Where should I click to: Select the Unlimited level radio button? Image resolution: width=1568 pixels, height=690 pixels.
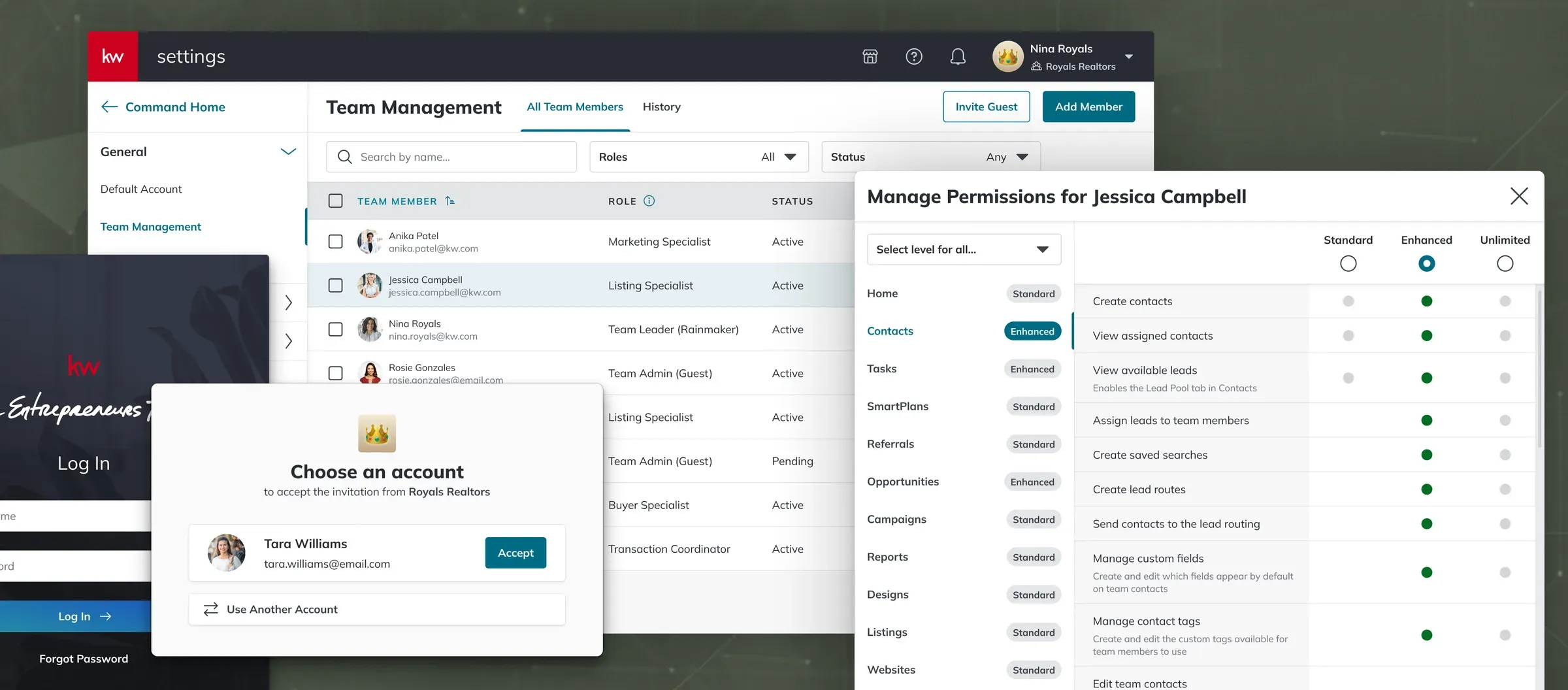tap(1505, 263)
